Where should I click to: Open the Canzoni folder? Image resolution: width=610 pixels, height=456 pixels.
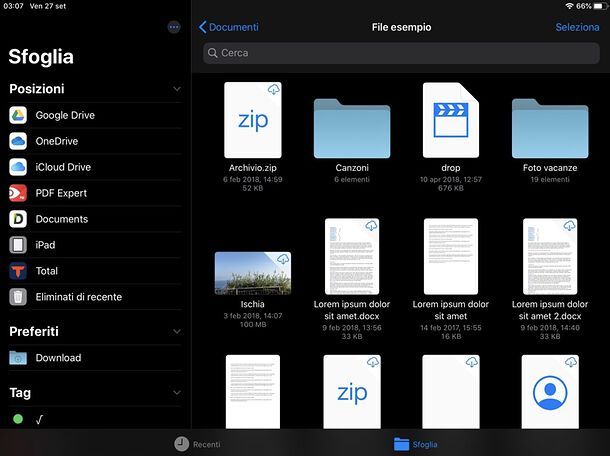pyautogui.click(x=352, y=128)
